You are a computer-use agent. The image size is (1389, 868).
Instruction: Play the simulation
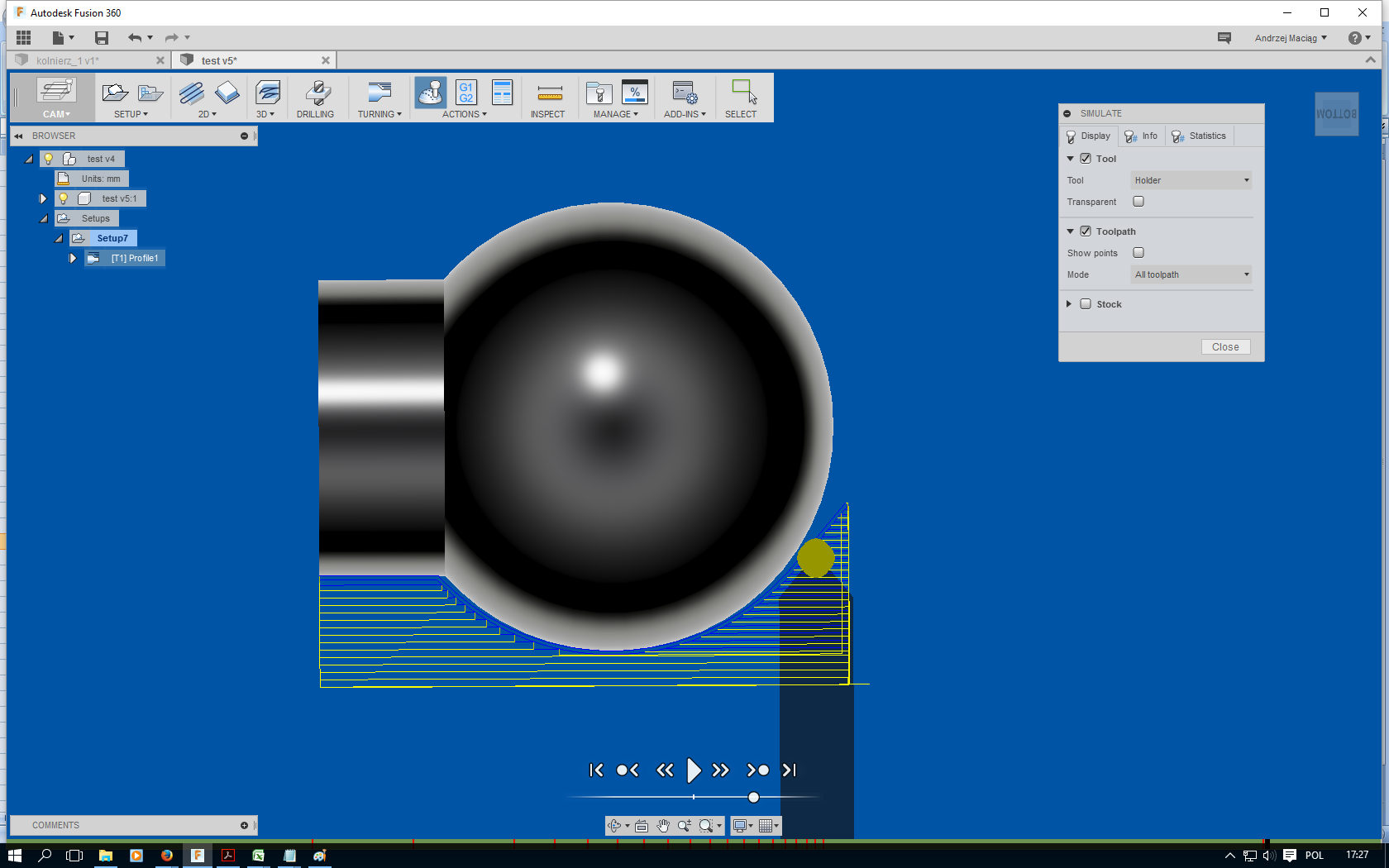pos(694,770)
